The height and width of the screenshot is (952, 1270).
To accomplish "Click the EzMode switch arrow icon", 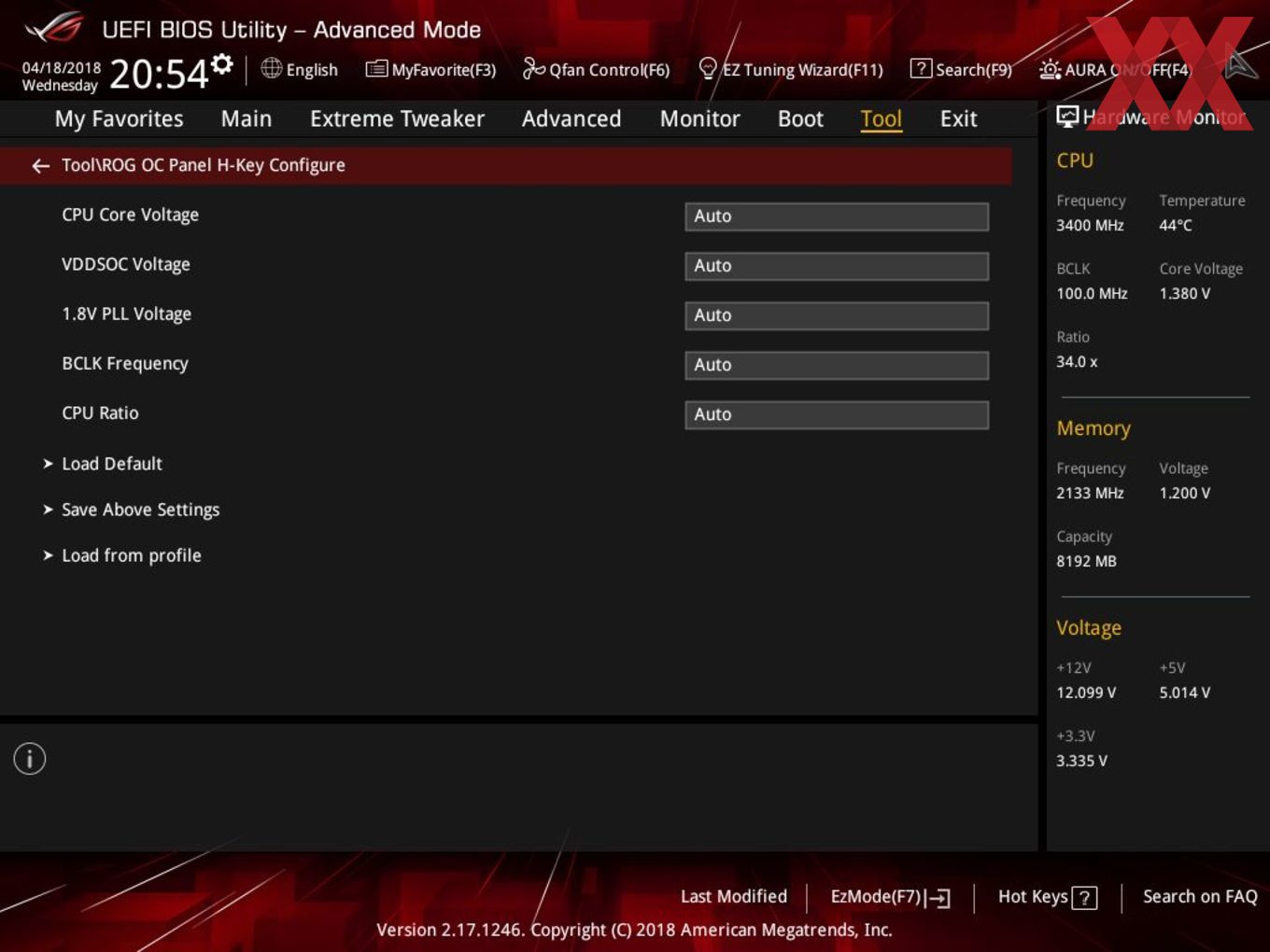I will pyautogui.click(x=938, y=898).
